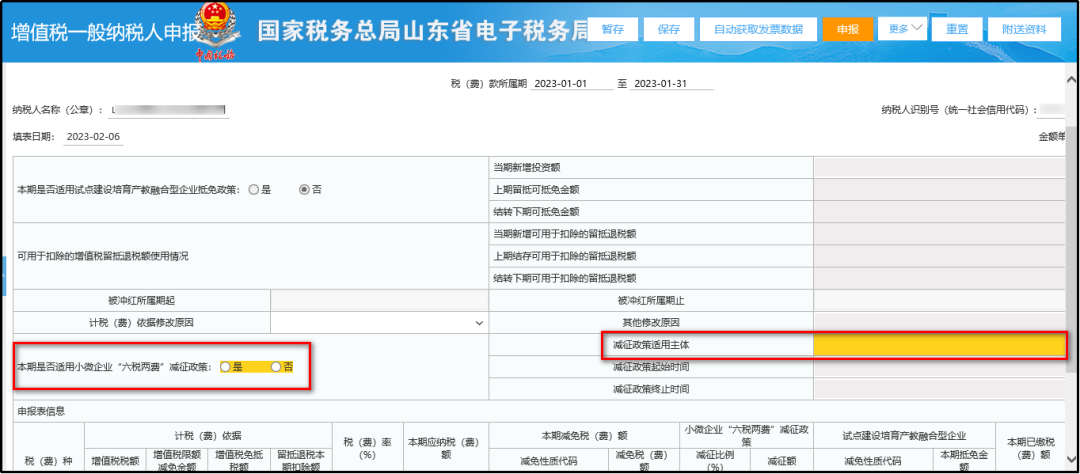Image resolution: width=1080 pixels, height=474 pixels.
Task: Click the 暂存 button
Action: pyautogui.click(x=612, y=29)
